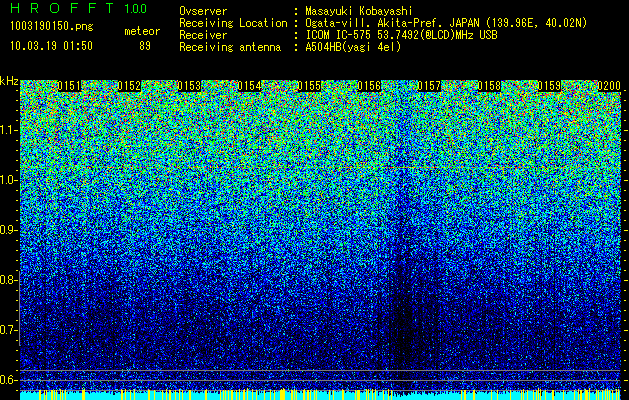Click the 1.0 frequency axis label
The width and height of the screenshot is (629, 400).
pyautogui.click(x=9, y=180)
